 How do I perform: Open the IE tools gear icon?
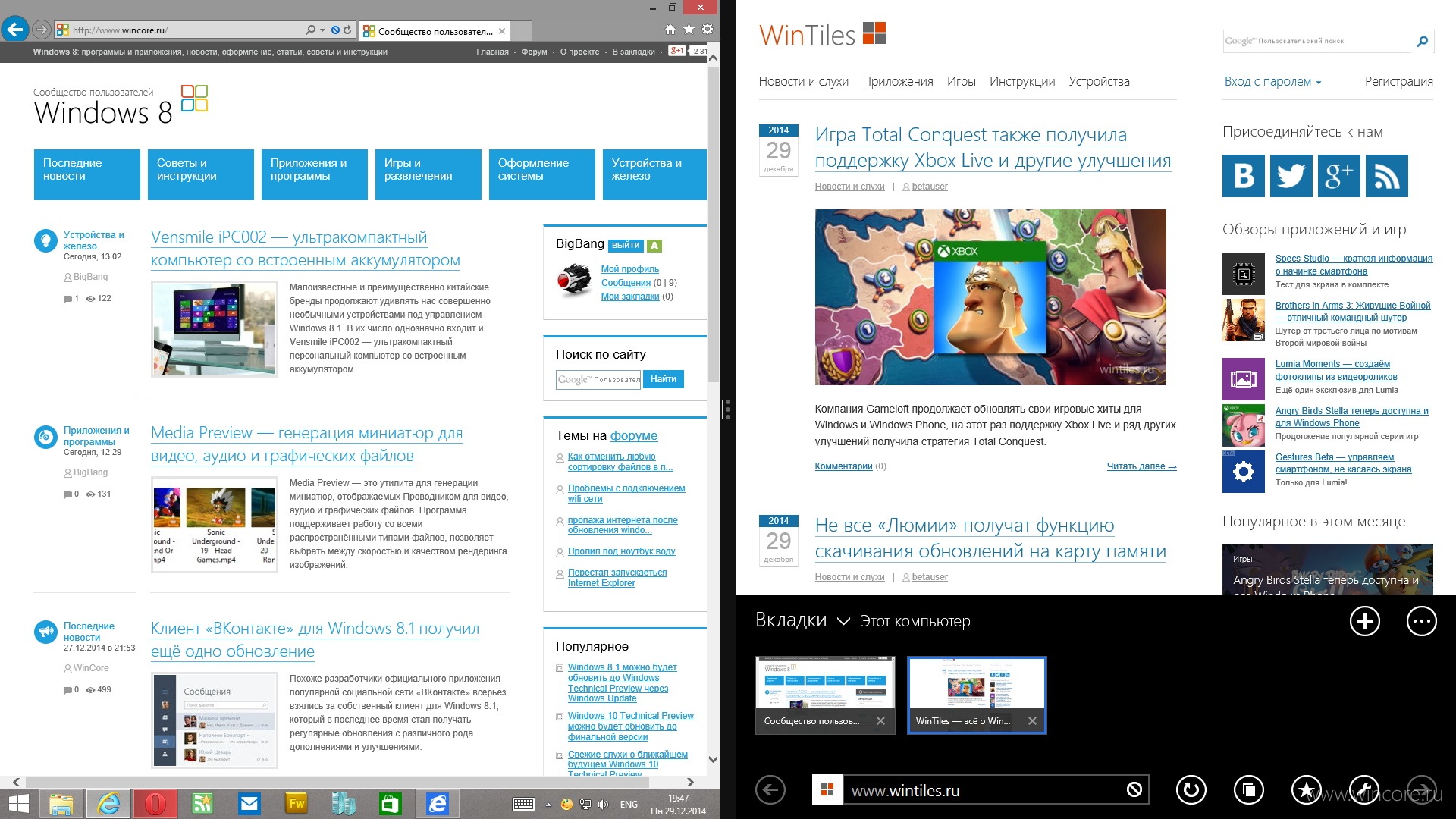pos(707,30)
